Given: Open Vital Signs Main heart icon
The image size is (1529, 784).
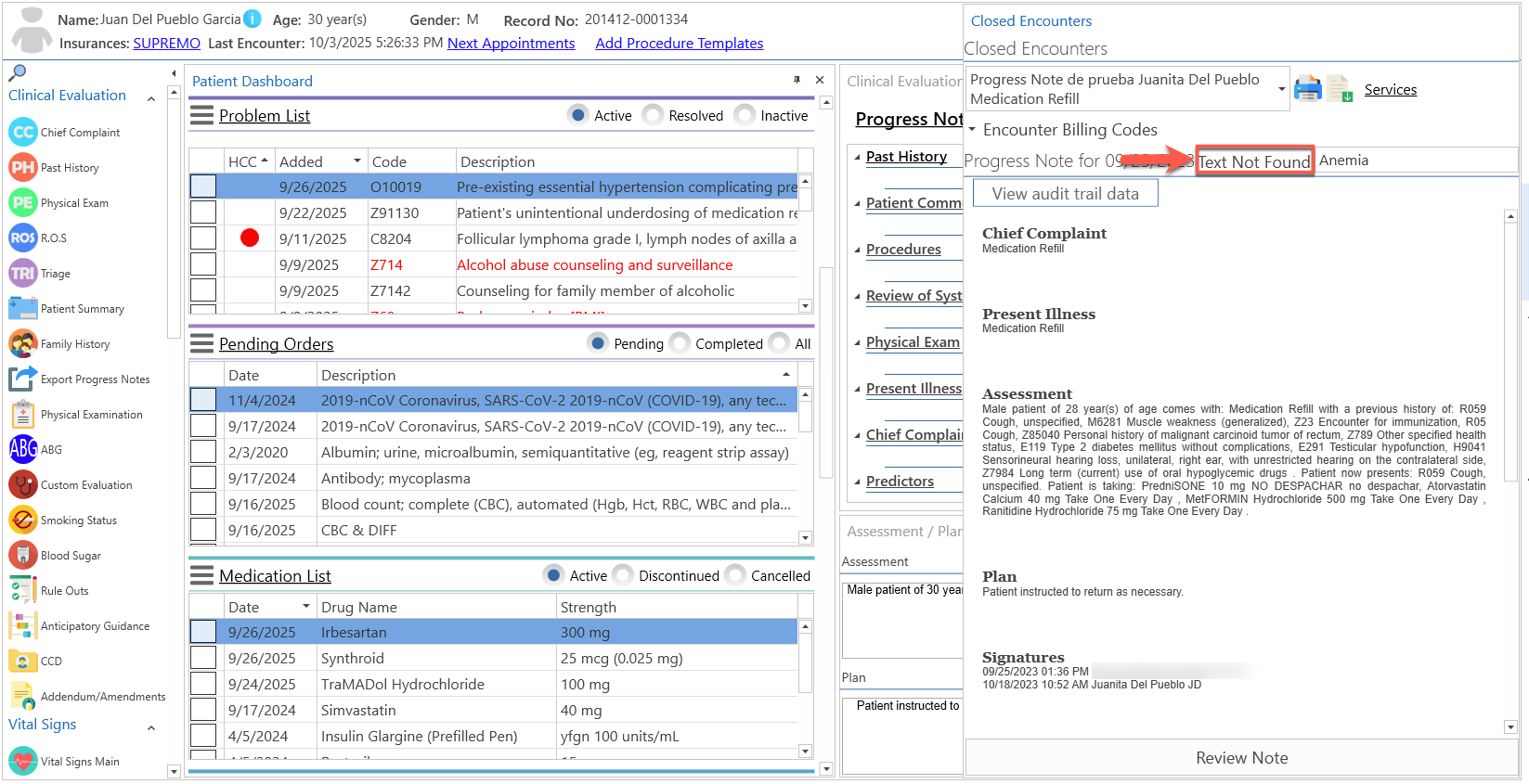Looking at the screenshot, I should [x=22, y=762].
